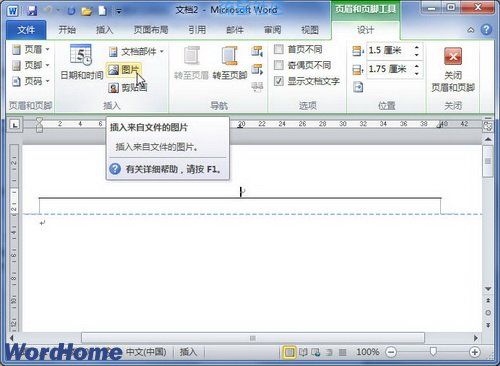Decrease header top distance spinner down

point(417,54)
